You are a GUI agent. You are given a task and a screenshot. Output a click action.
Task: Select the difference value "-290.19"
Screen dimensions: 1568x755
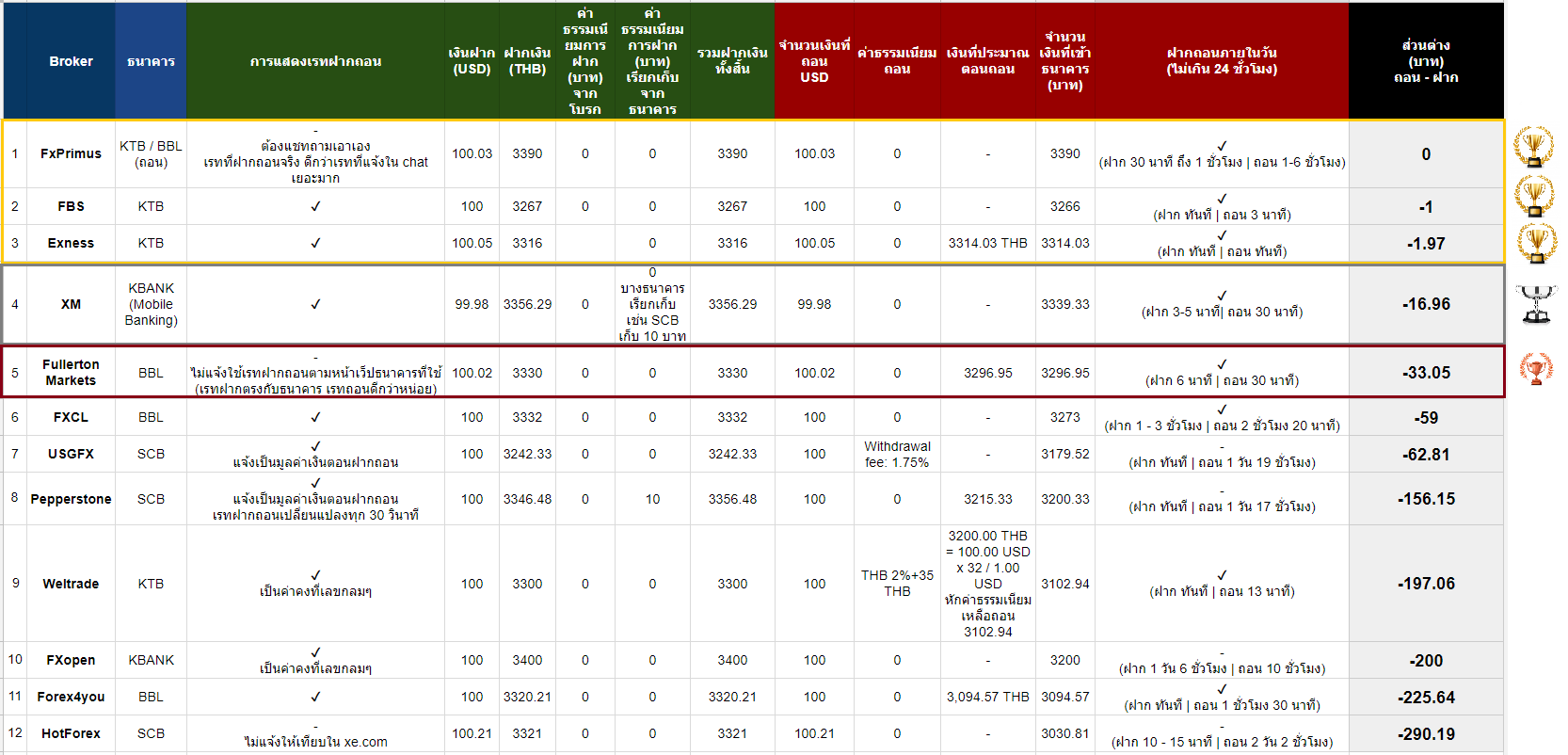1426,734
